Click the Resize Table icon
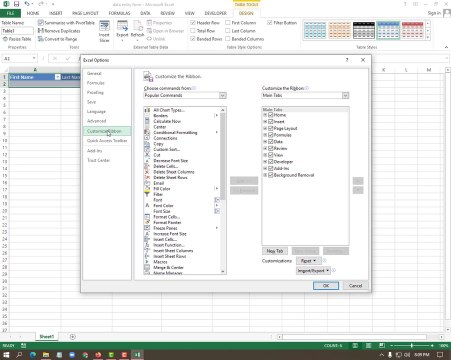This screenshot has height=360, width=451. [x=5, y=39]
